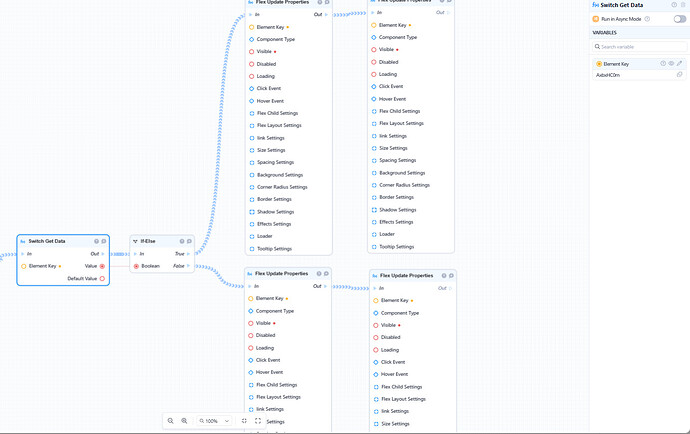
Task: Click info icon on lower-left Flex Update Properties node
Action: pos(319,274)
